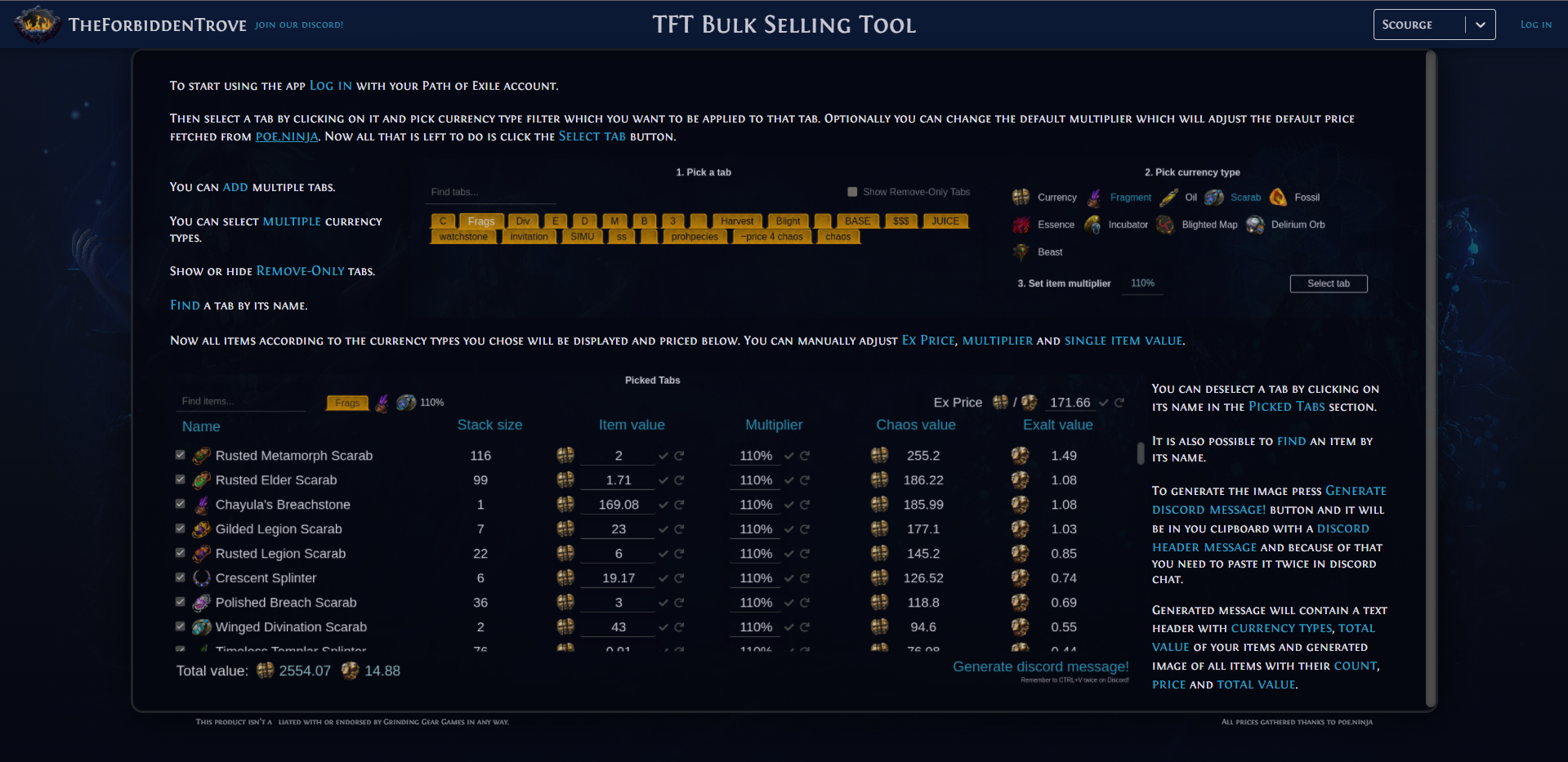Select Blighted Map currency type icon
The height and width of the screenshot is (762, 1568).
click(1165, 225)
